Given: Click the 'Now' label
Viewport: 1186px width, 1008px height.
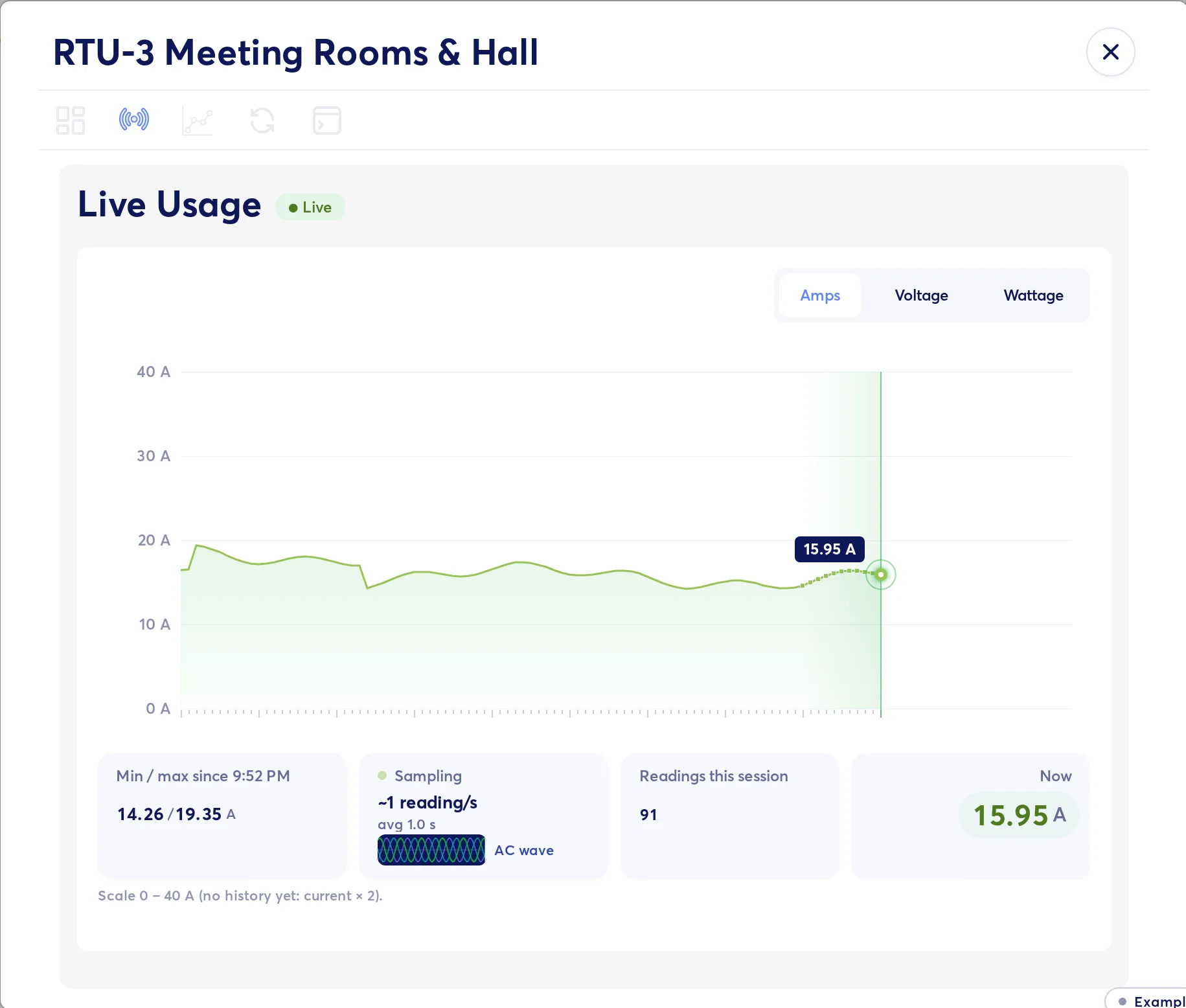Looking at the screenshot, I should [x=1056, y=776].
